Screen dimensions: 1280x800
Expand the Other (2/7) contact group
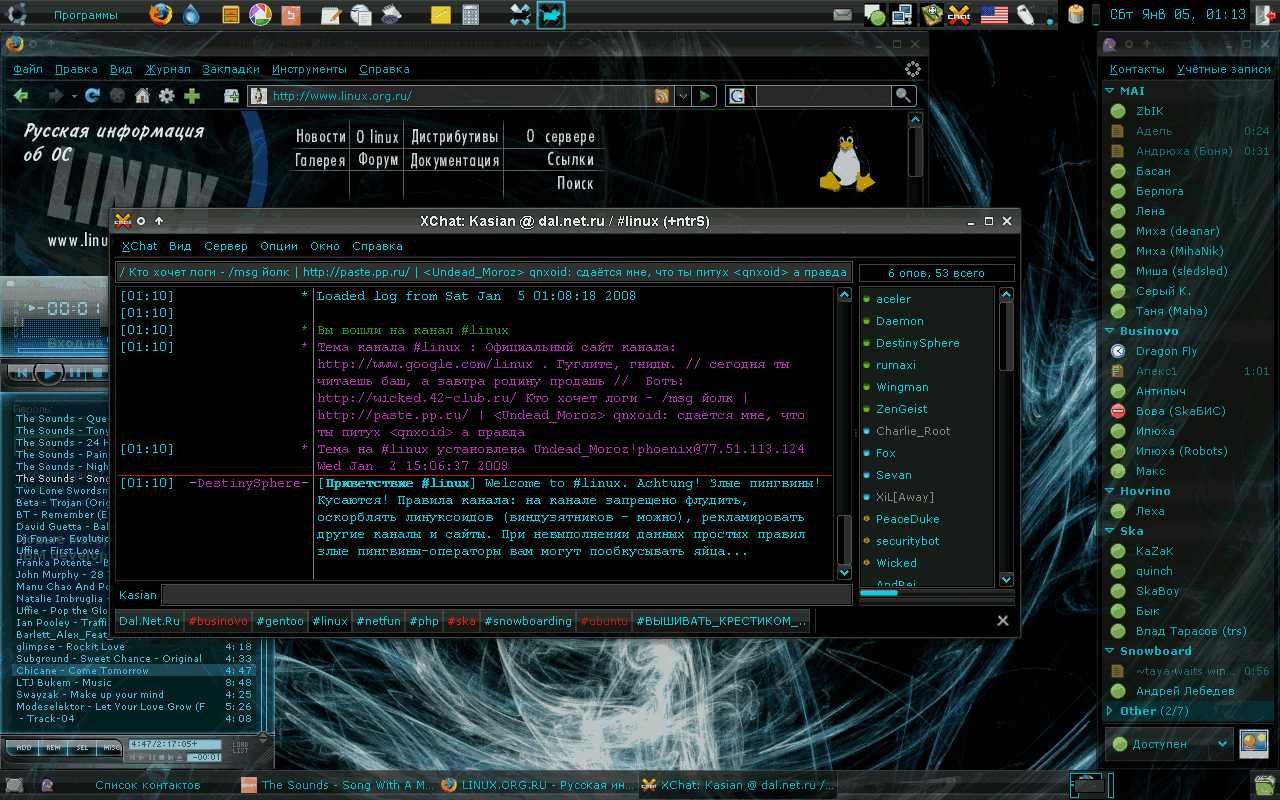pyautogui.click(x=1110, y=711)
